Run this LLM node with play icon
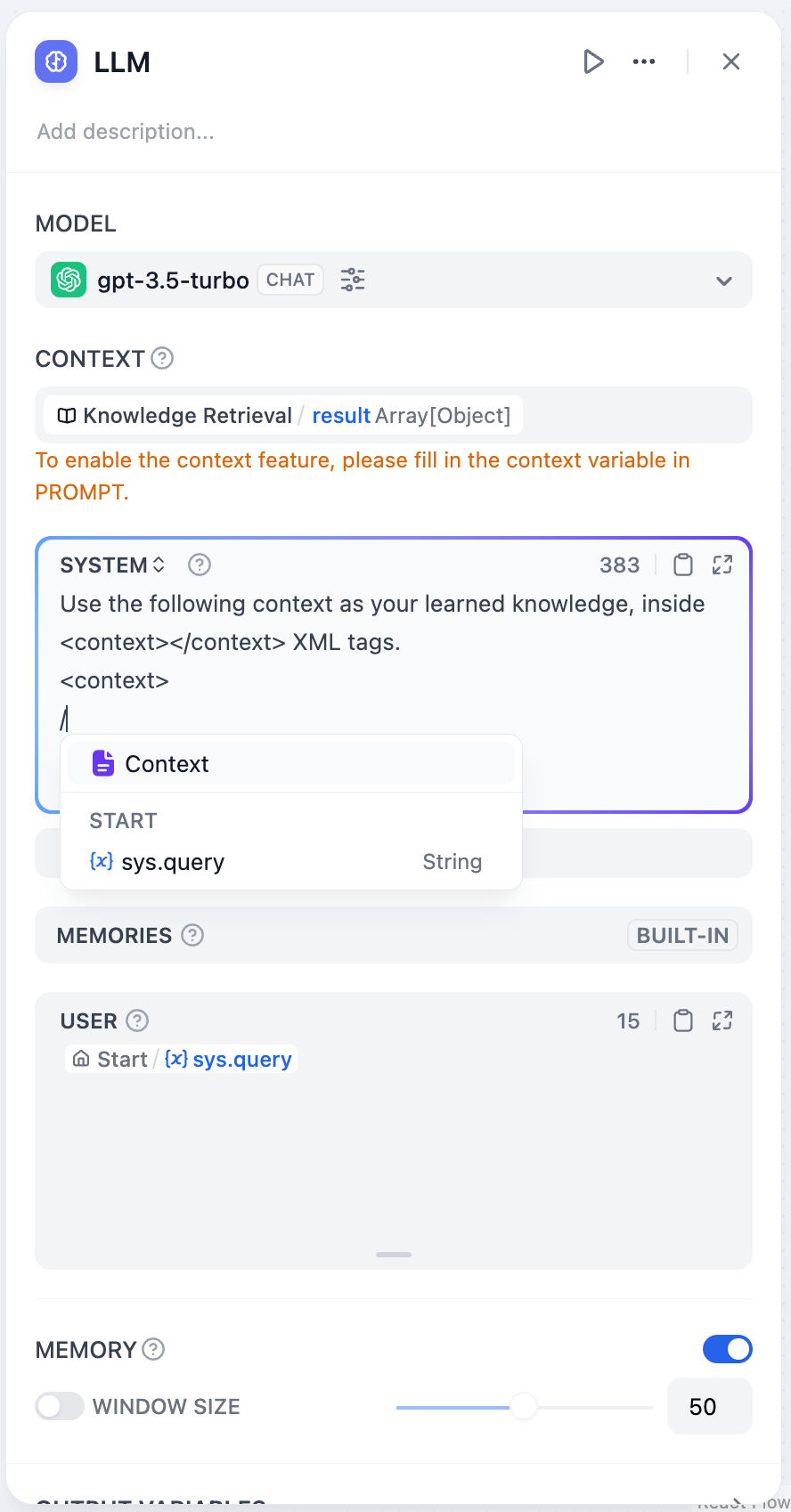 593,61
